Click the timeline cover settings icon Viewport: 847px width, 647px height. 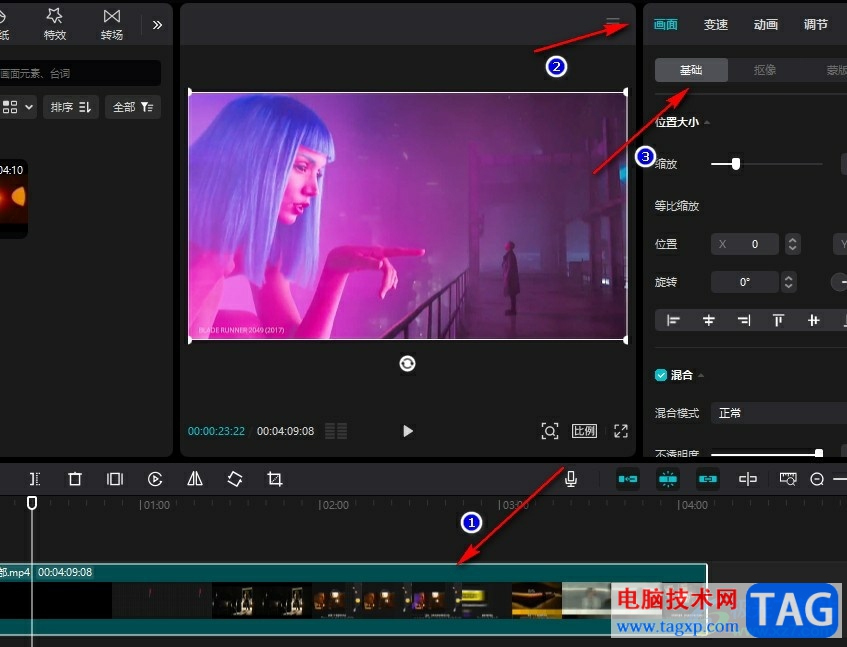(788, 479)
